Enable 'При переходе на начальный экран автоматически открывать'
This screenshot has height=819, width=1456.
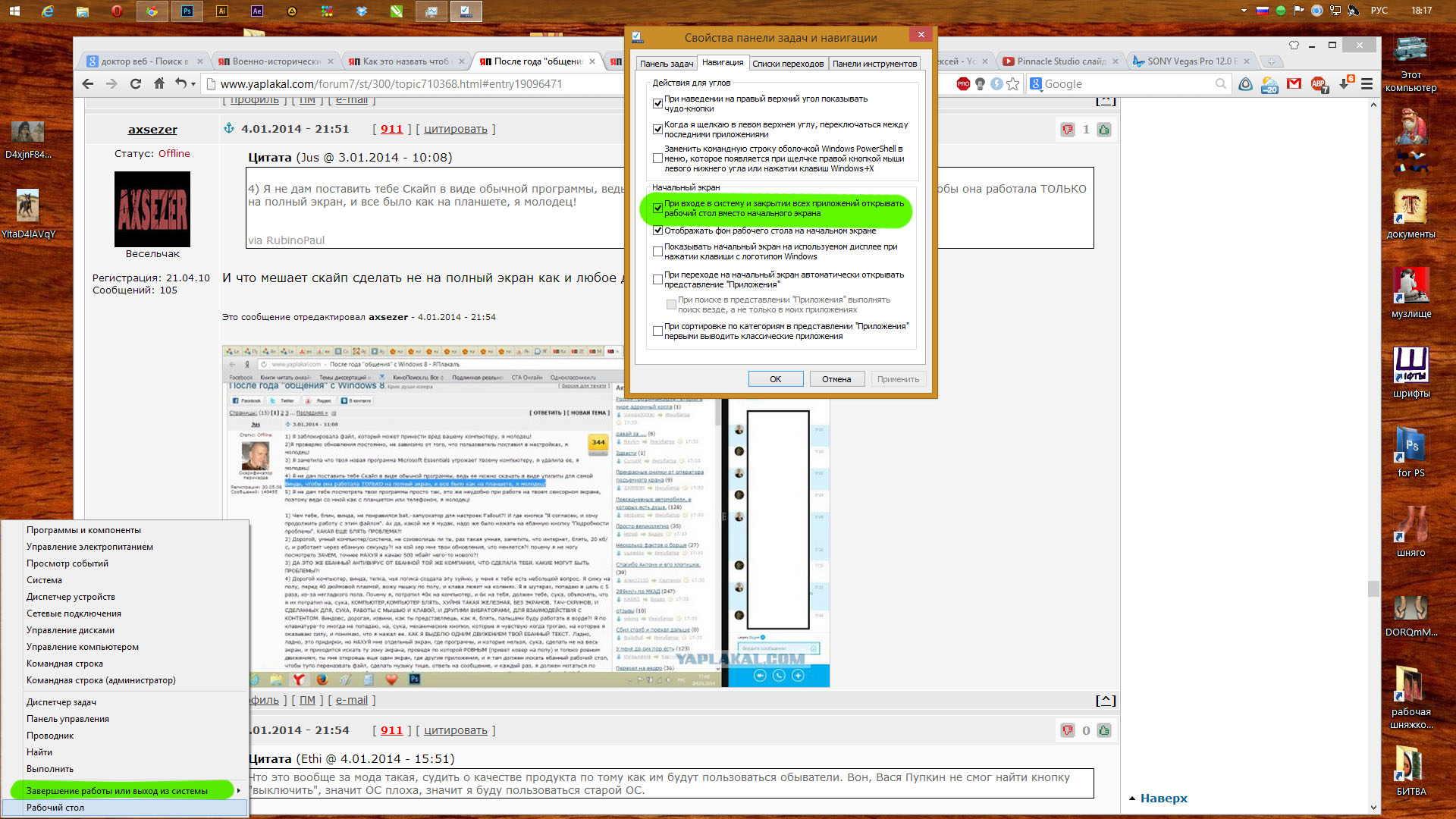(x=657, y=279)
